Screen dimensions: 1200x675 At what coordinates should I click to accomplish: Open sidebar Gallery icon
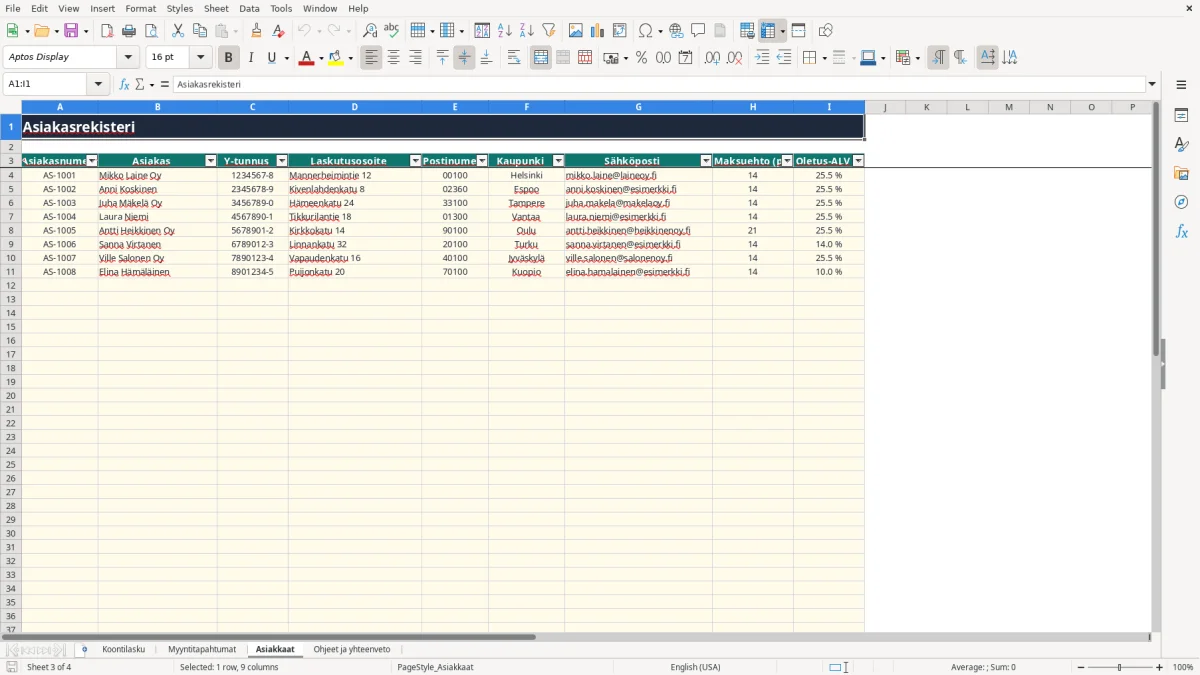coord(1181,174)
